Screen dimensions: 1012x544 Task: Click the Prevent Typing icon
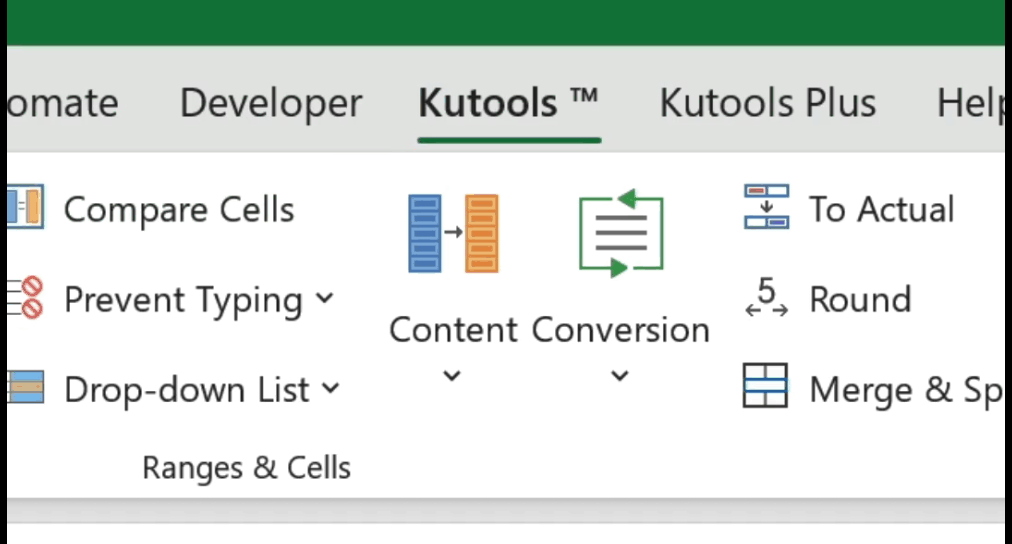pos(26,297)
